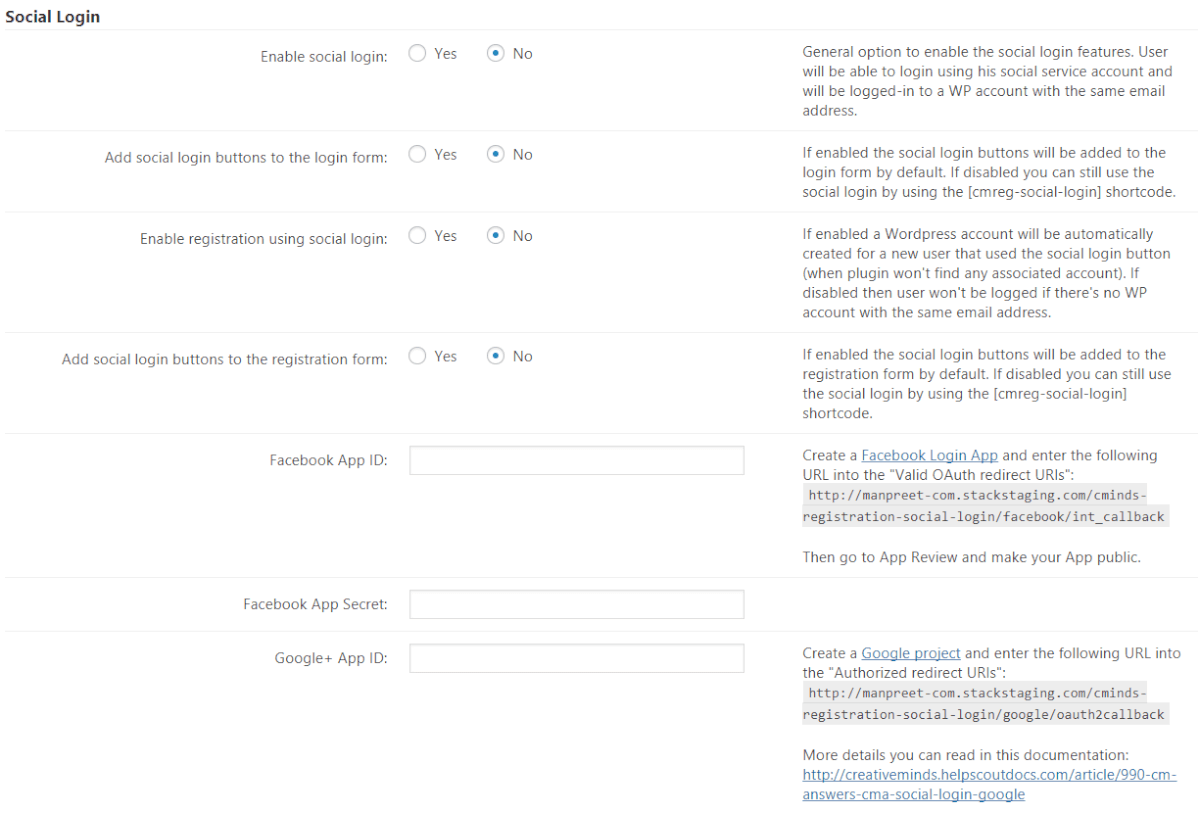Viewport: 1200px width, 814px height.
Task: Click the "Facebook App ID:" label
Action: coord(328,461)
